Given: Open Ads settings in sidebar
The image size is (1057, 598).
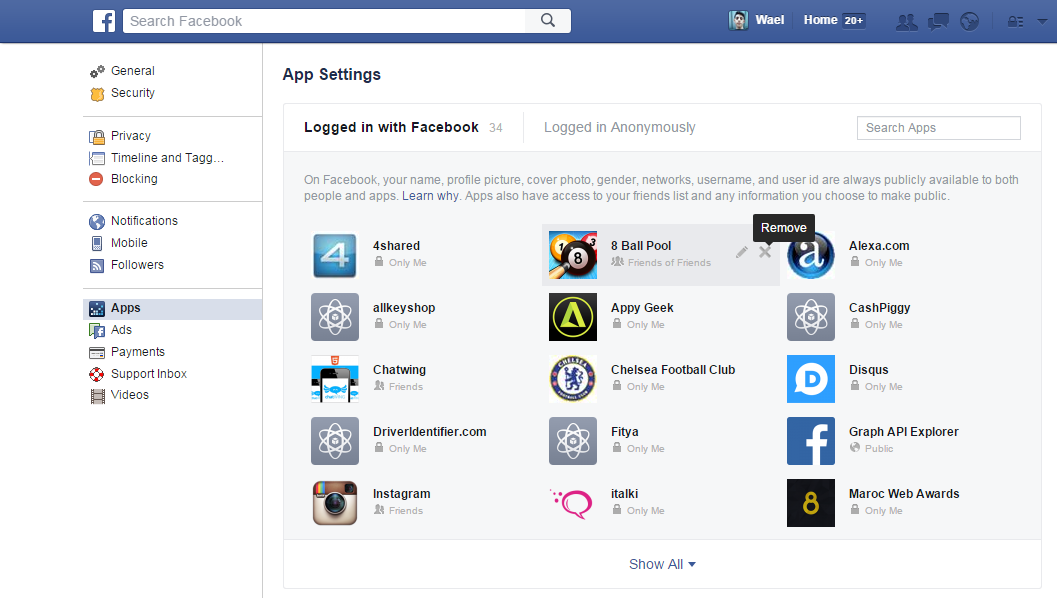Looking at the screenshot, I should click(121, 330).
